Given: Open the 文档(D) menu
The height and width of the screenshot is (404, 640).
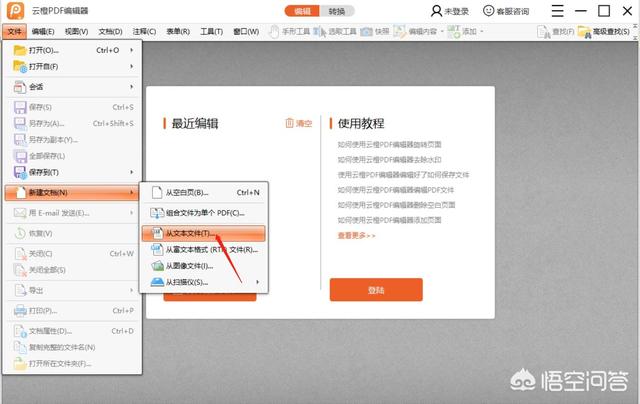Looking at the screenshot, I should [110, 31].
